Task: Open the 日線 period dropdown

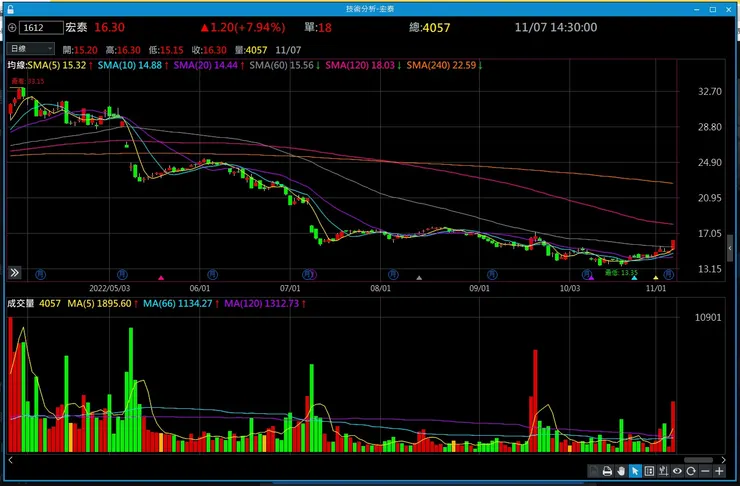Action: tap(31, 49)
